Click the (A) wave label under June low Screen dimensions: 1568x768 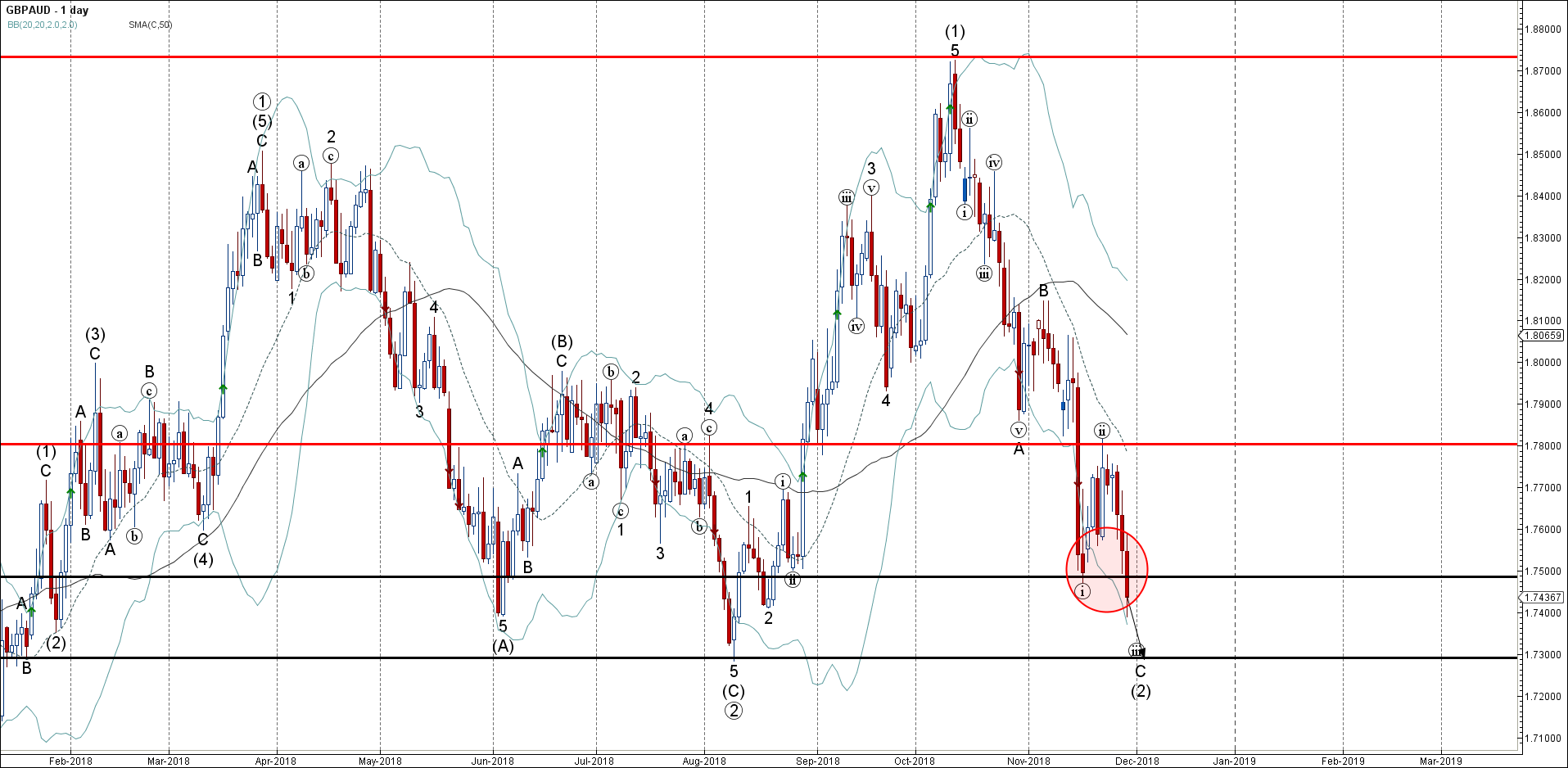click(x=503, y=646)
